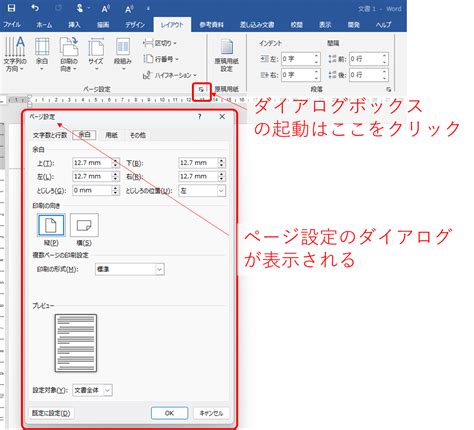Select 文字数と行数 tab in dialog
Image resolution: width=474 pixels, height=430 pixels.
click(50, 135)
